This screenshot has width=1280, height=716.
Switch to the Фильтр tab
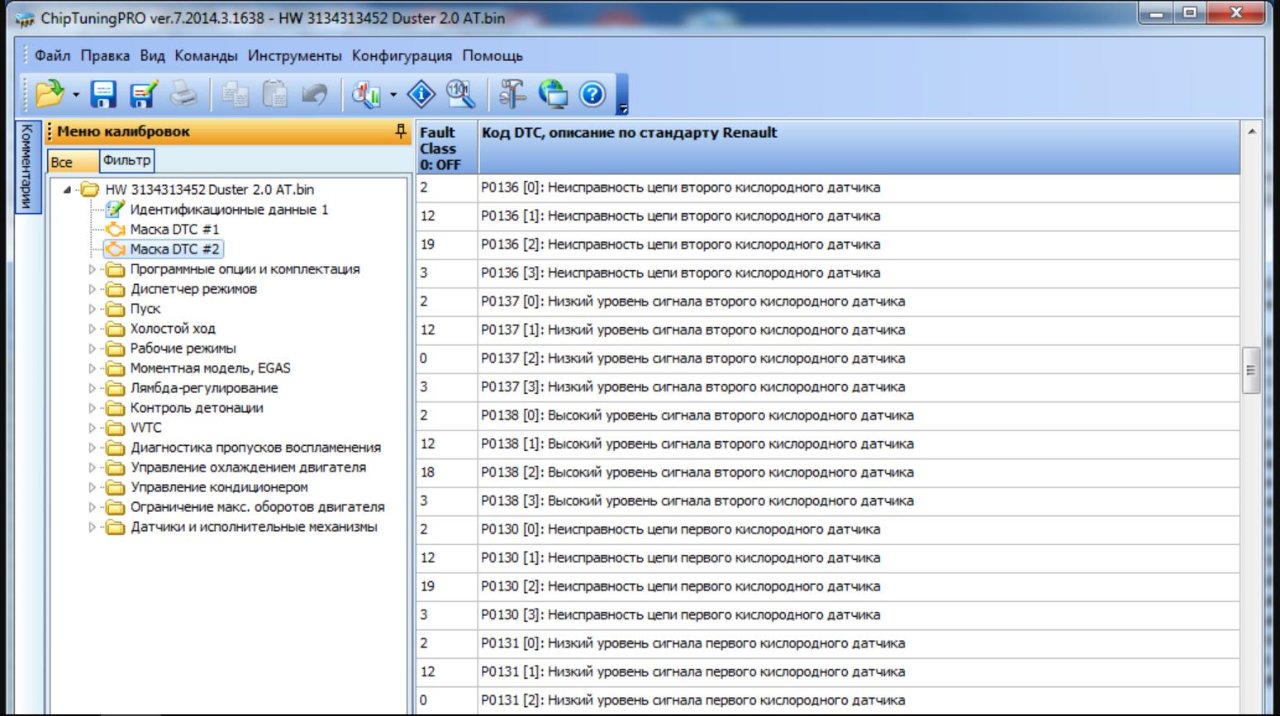(126, 160)
